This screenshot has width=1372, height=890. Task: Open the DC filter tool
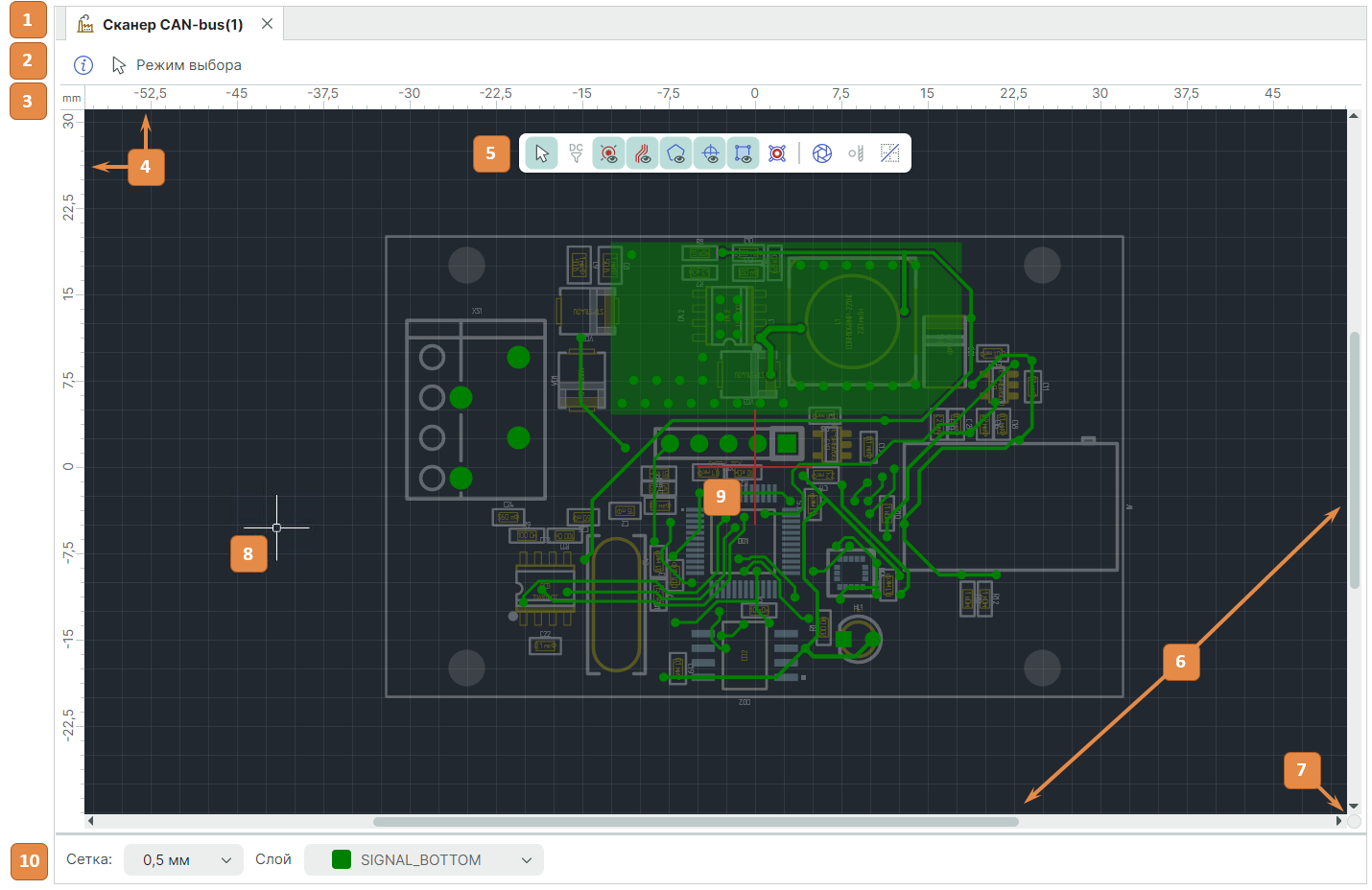(576, 153)
